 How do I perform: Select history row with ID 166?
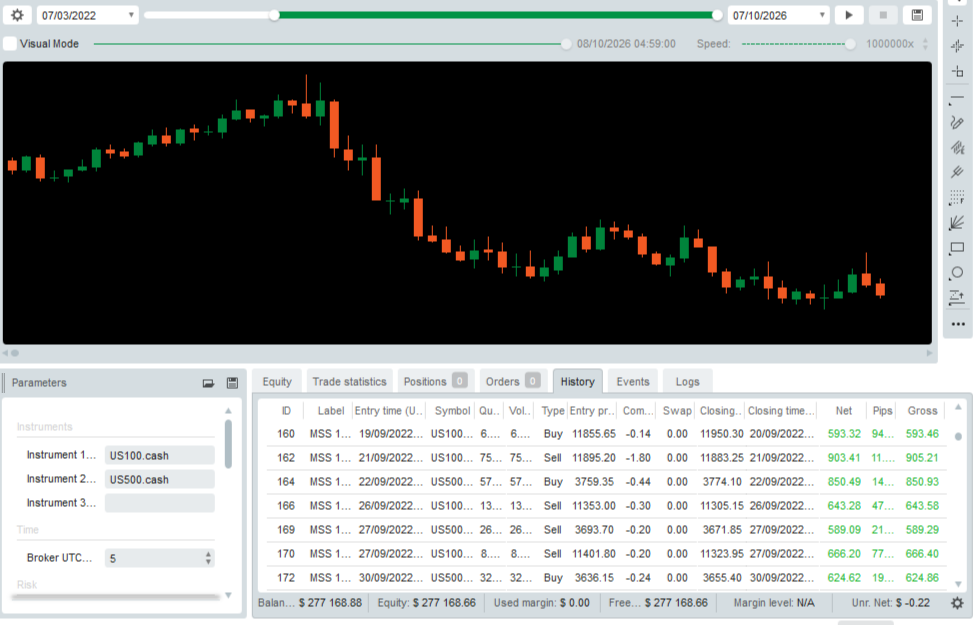click(606, 505)
